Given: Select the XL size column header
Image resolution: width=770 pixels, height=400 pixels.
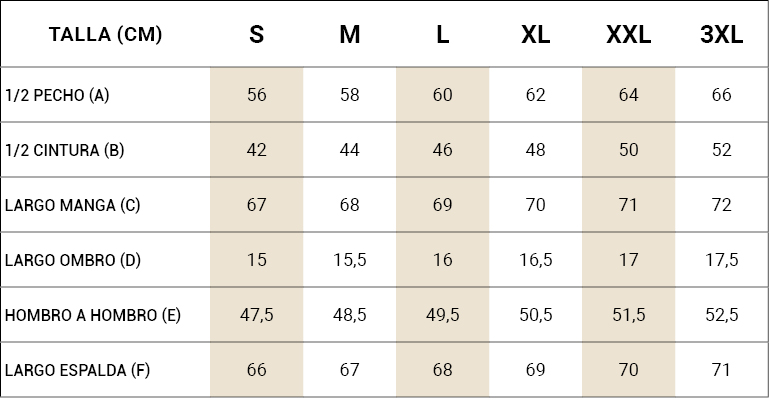Looking at the screenshot, I should click(535, 34).
